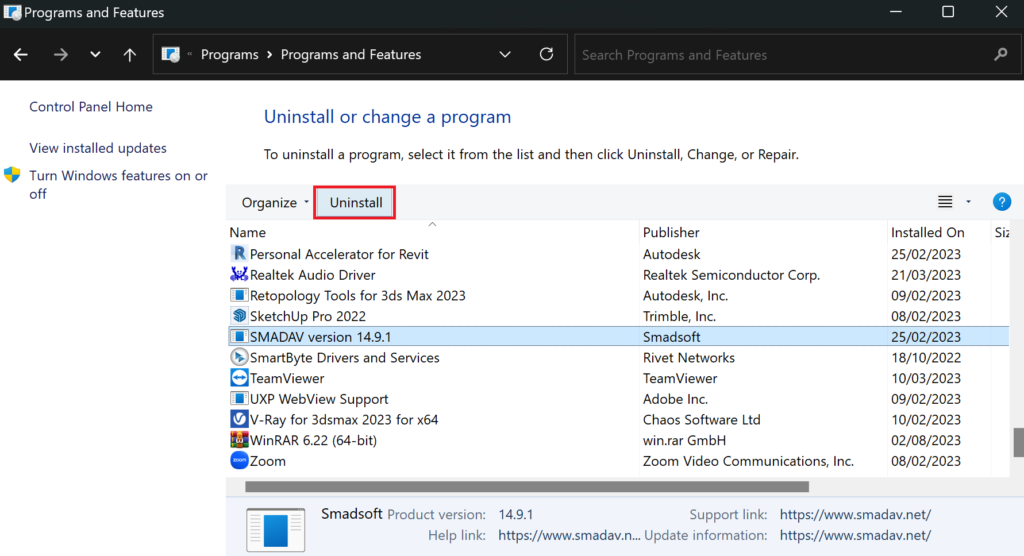Click the UXP WebView Support icon
The width and height of the screenshot is (1024, 556).
[x=239, y=399]
